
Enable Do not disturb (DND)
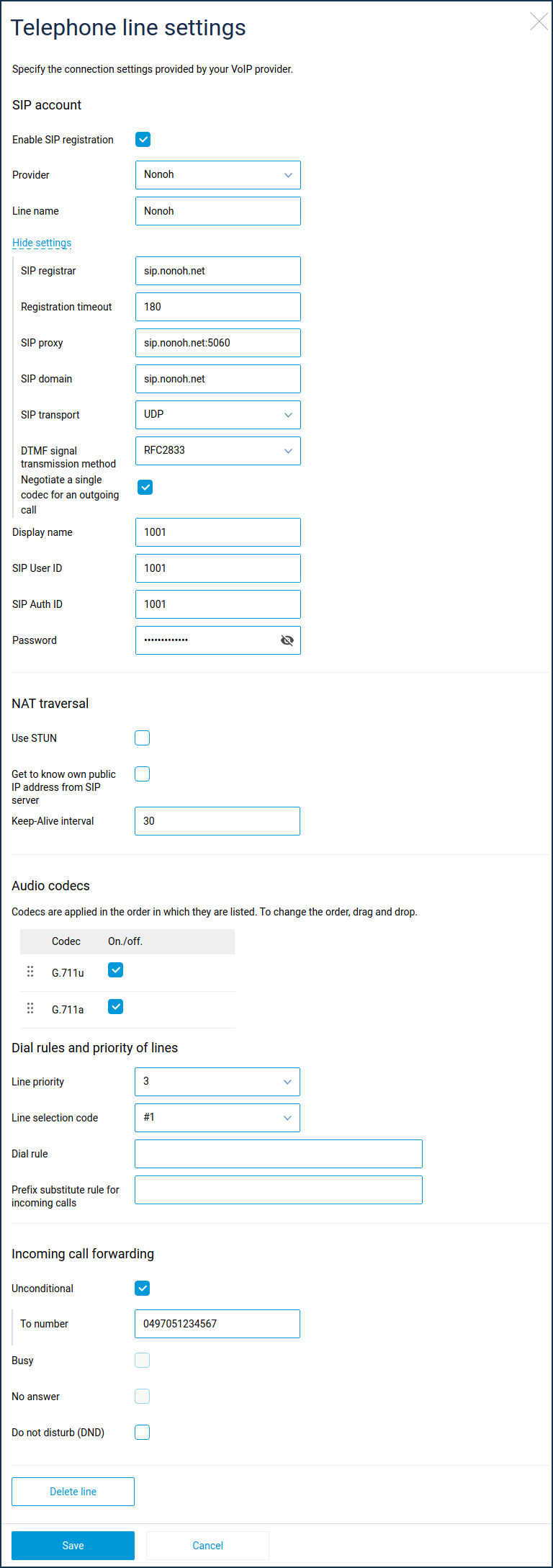[143, 1433]
